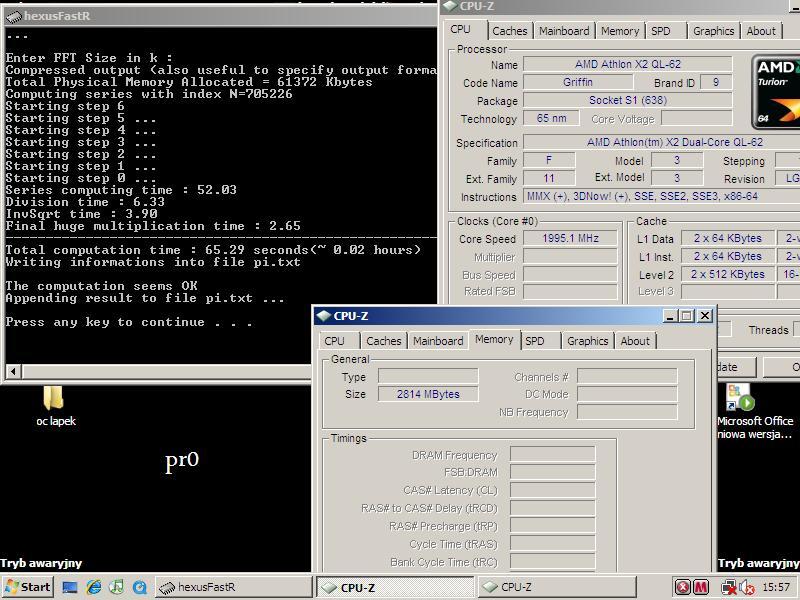This screenshot has width=800, height=600.
Task: Click the pressed bold CPU-Z taskbar button
Action: pos(395,587)
